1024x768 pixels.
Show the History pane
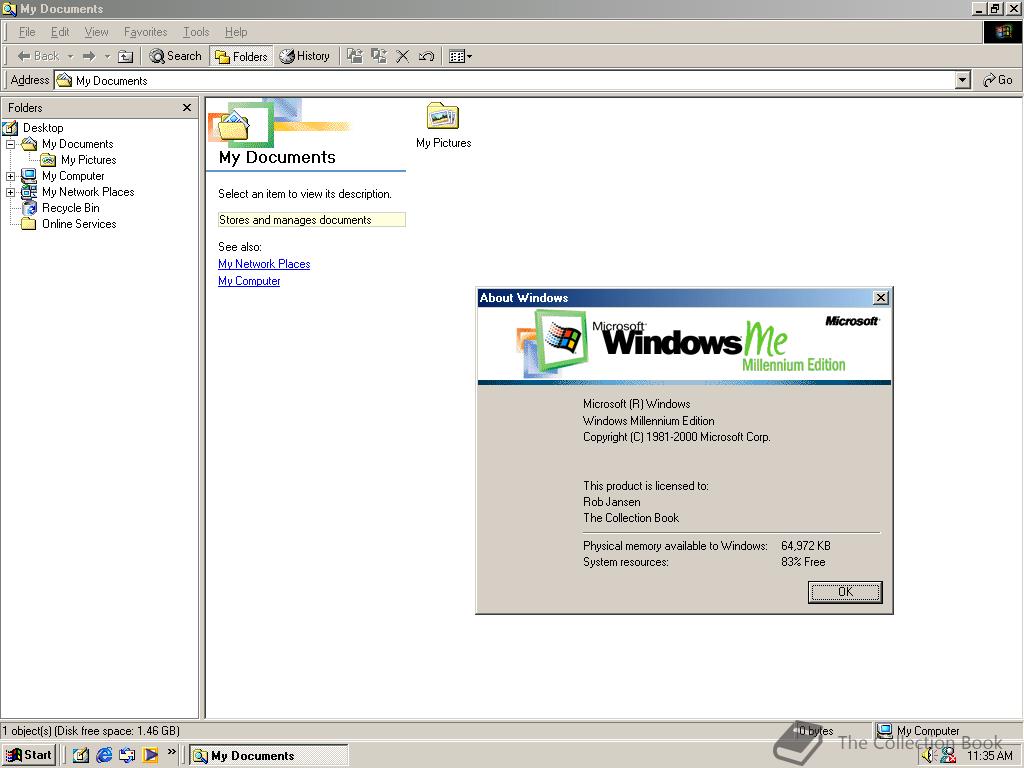tap(304, 56)
